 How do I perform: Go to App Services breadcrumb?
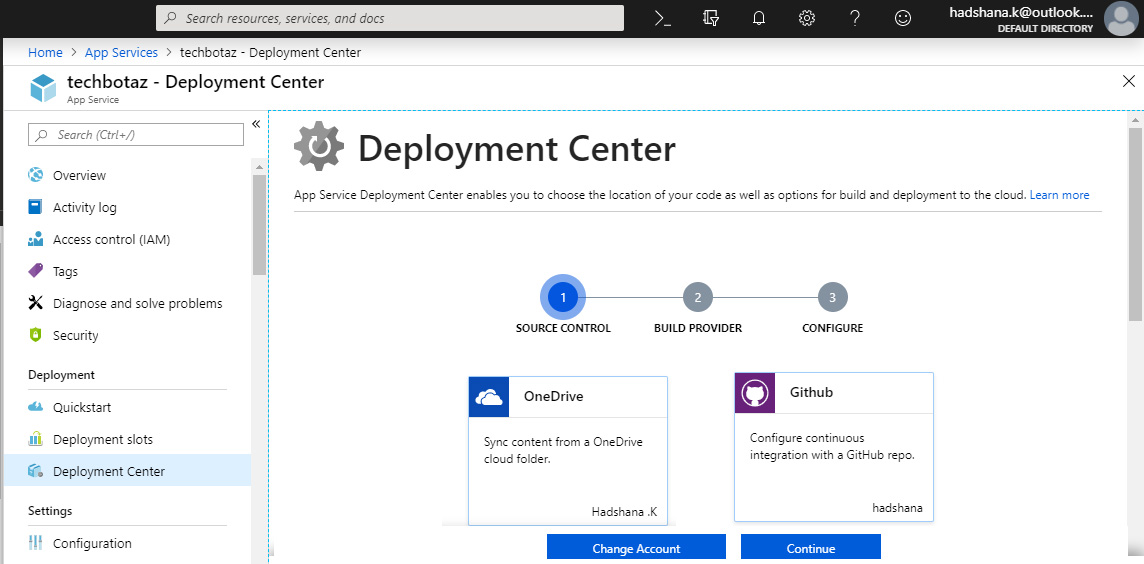click(x=121, y=53)
